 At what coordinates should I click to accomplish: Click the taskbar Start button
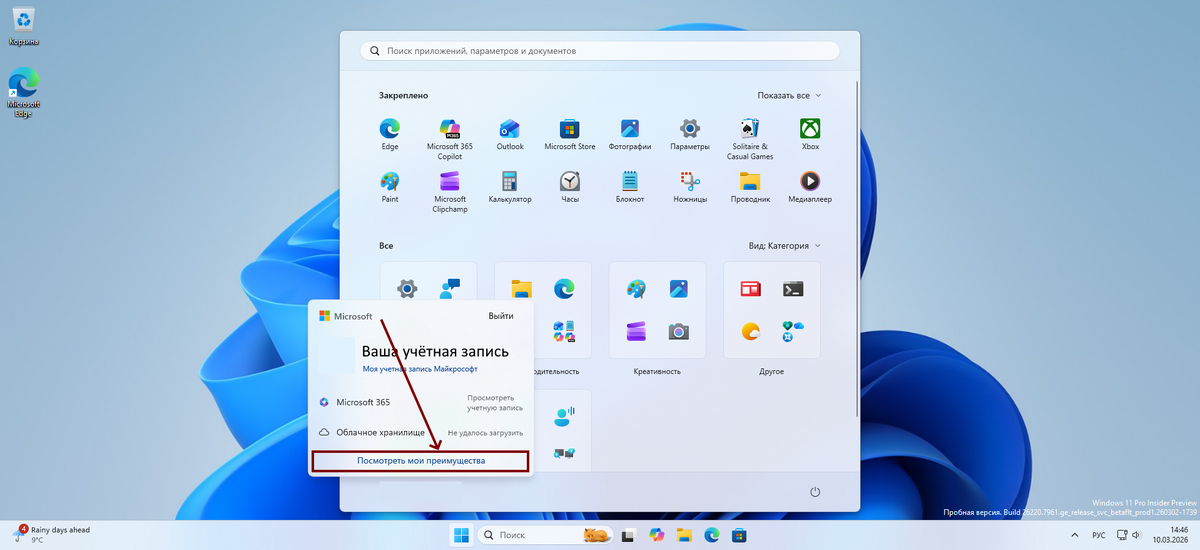click(462, 535)
